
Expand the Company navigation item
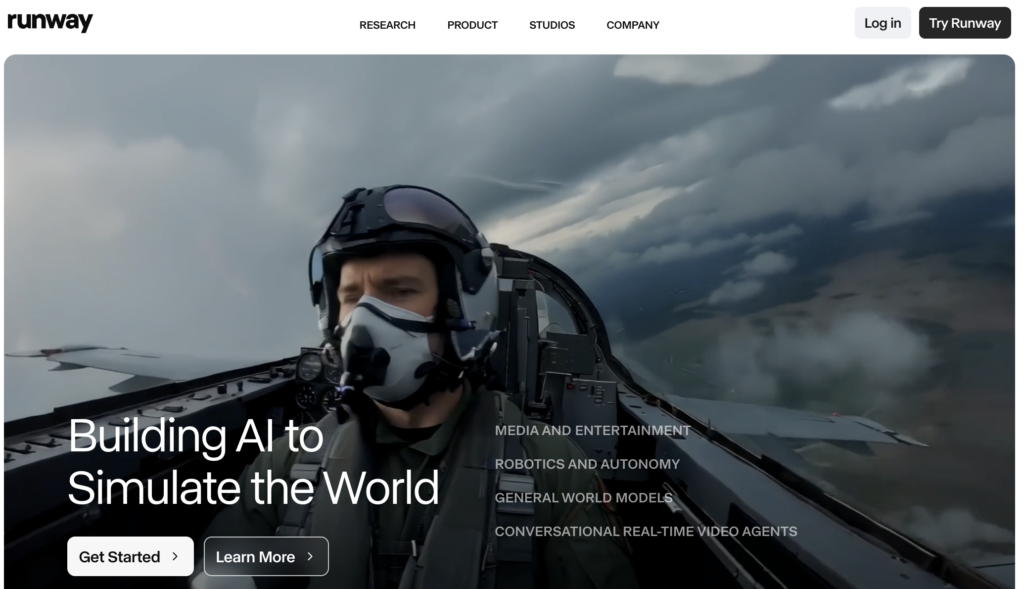(633, 25)
